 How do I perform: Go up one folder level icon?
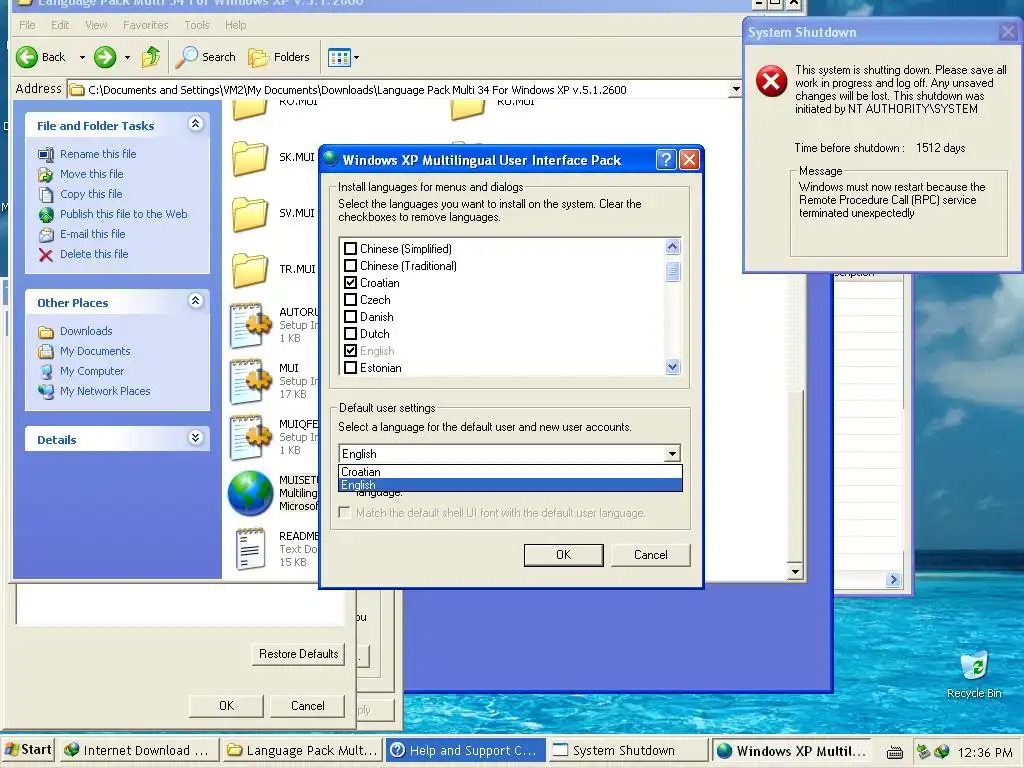click(x=151, y=57)
